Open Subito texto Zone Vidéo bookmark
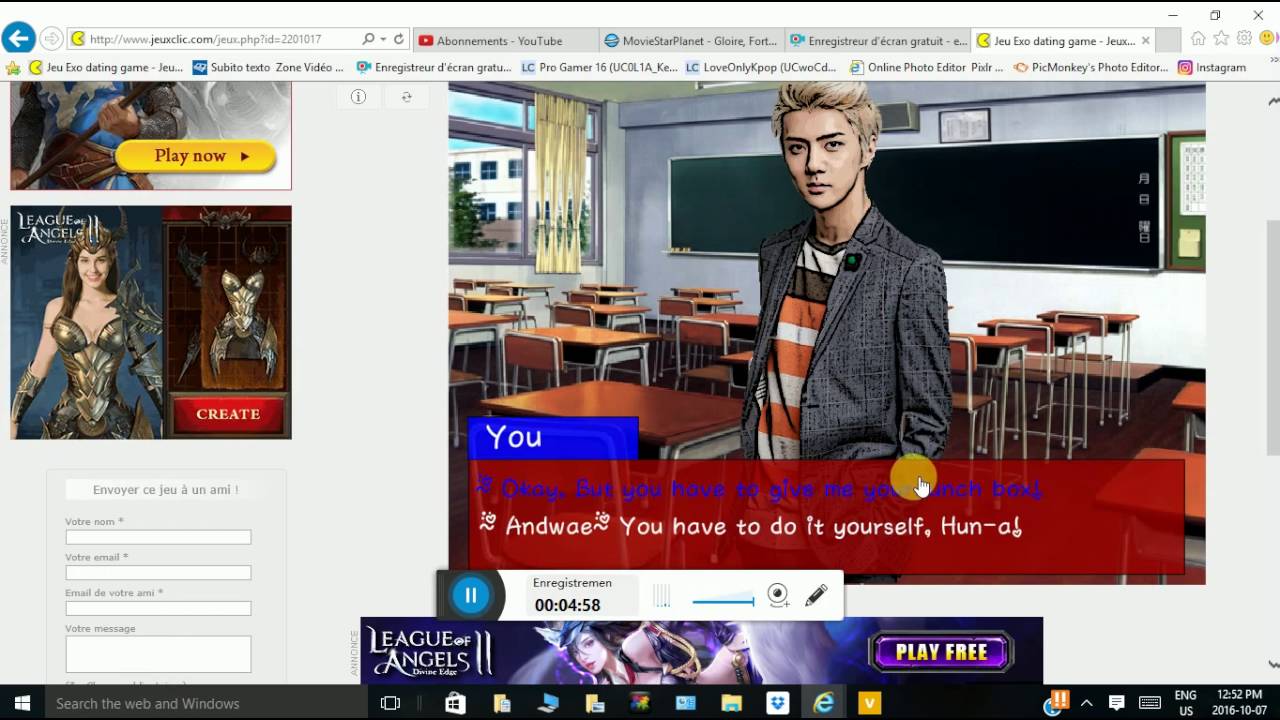Screen dimensions: 1280x720 click(268, 68)
